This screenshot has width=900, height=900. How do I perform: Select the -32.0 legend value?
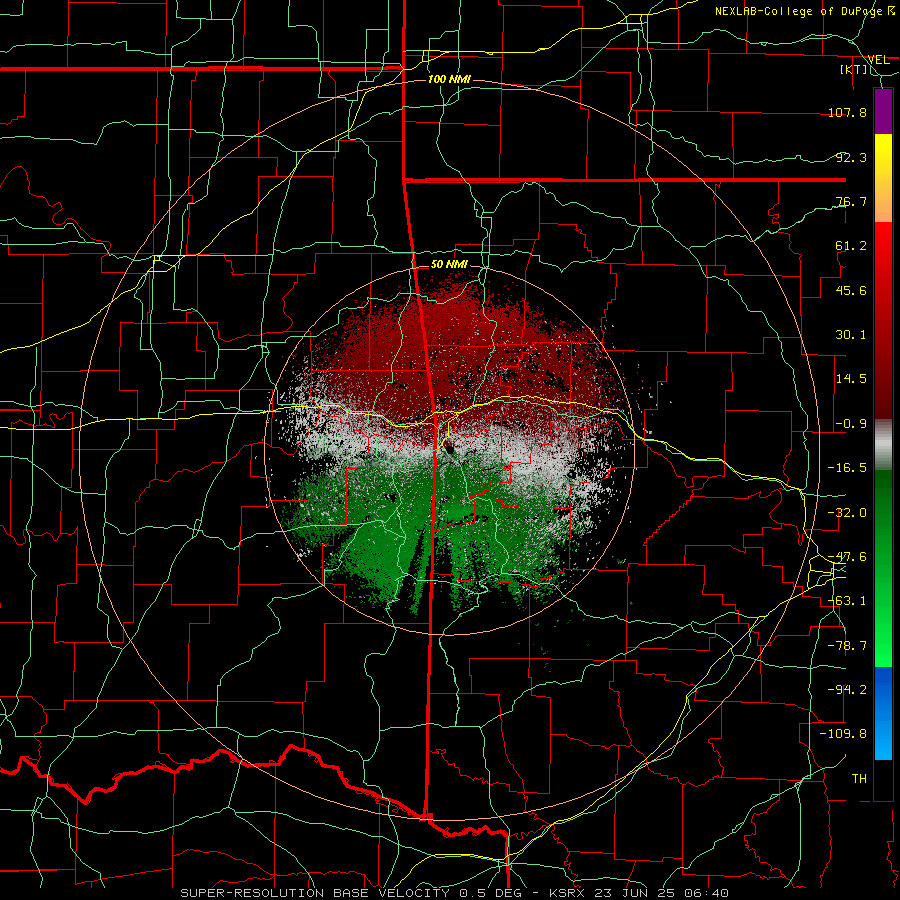[x=847, y=513]
